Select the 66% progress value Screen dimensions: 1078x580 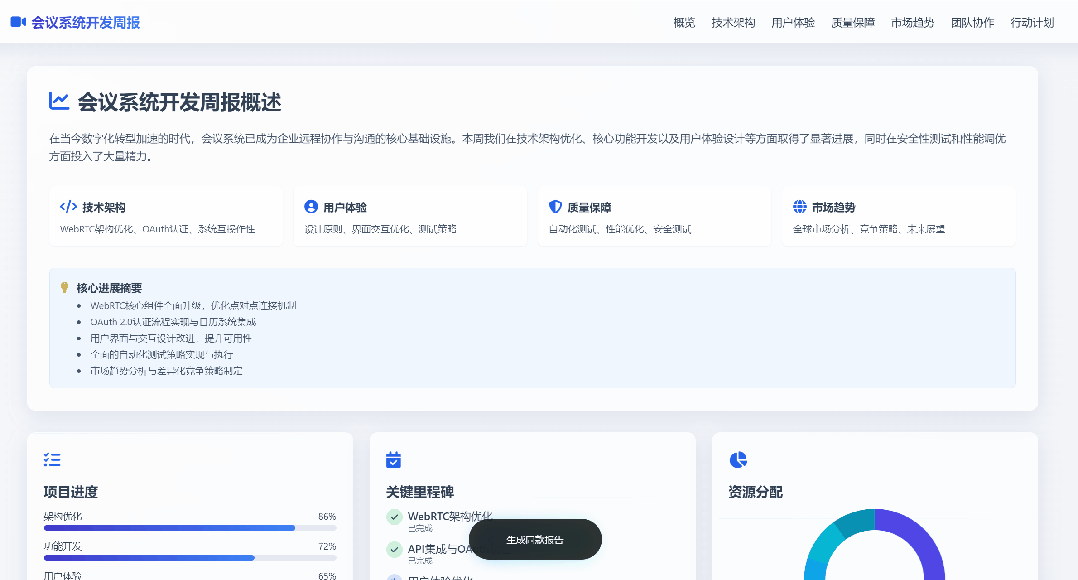pyautogui.click(x=327, y=516)
